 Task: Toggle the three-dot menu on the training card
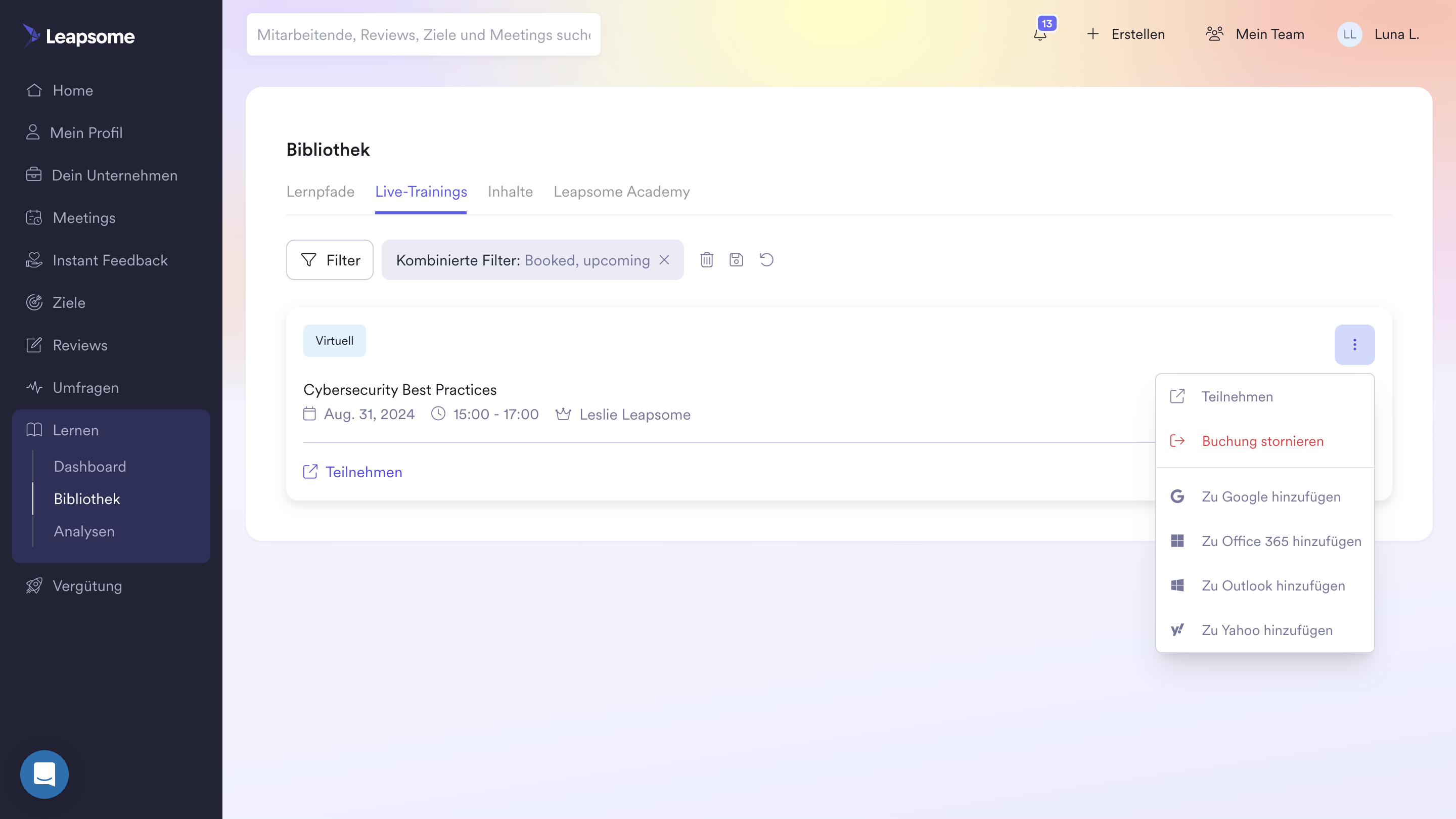point(1354,344)
